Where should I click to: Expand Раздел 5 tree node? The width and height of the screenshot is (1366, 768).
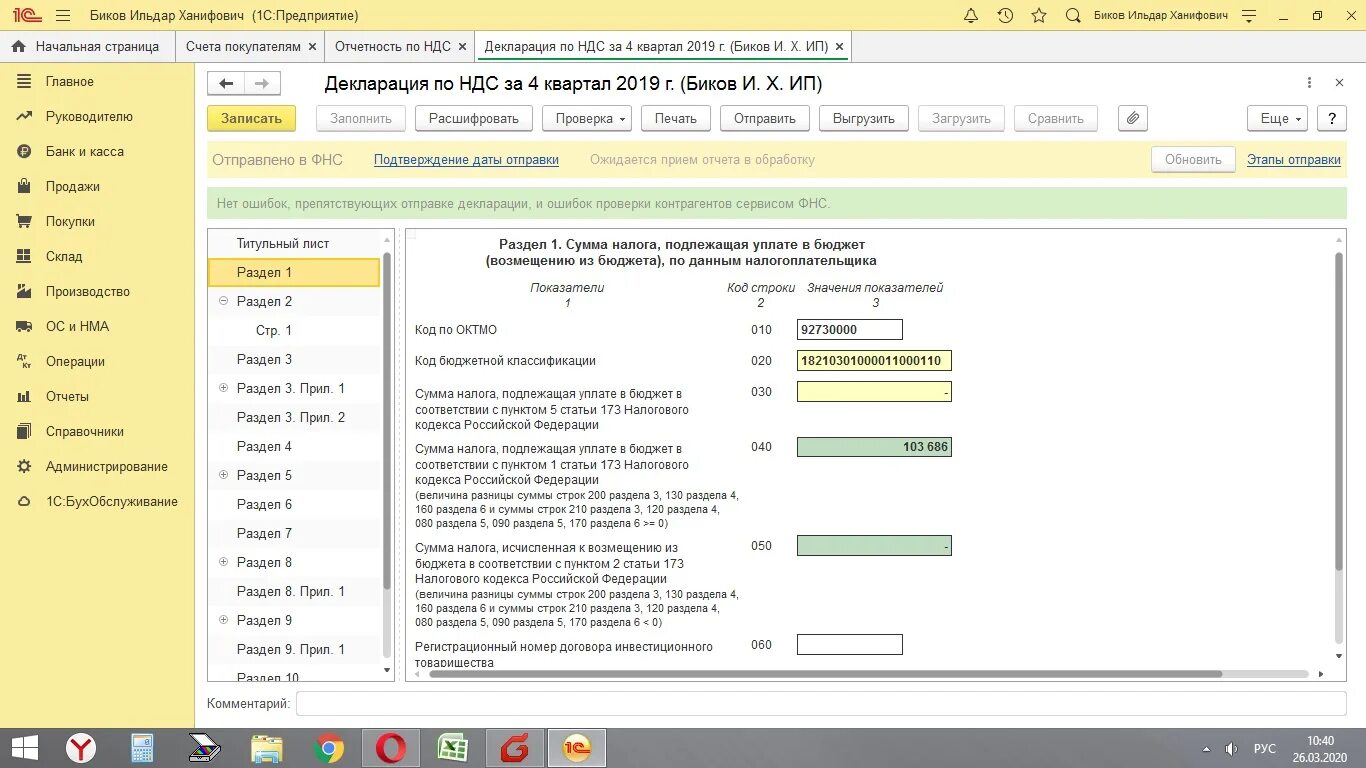(223, 475)
